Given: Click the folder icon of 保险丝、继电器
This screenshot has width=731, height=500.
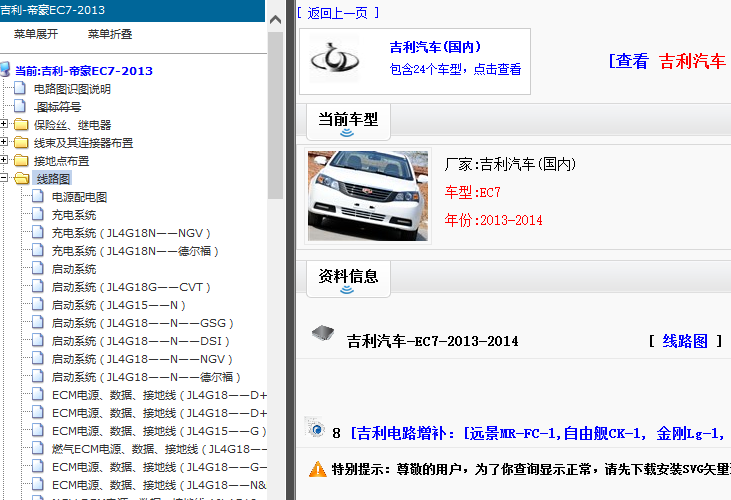Looking at the screenshot, I should [21, 124].
